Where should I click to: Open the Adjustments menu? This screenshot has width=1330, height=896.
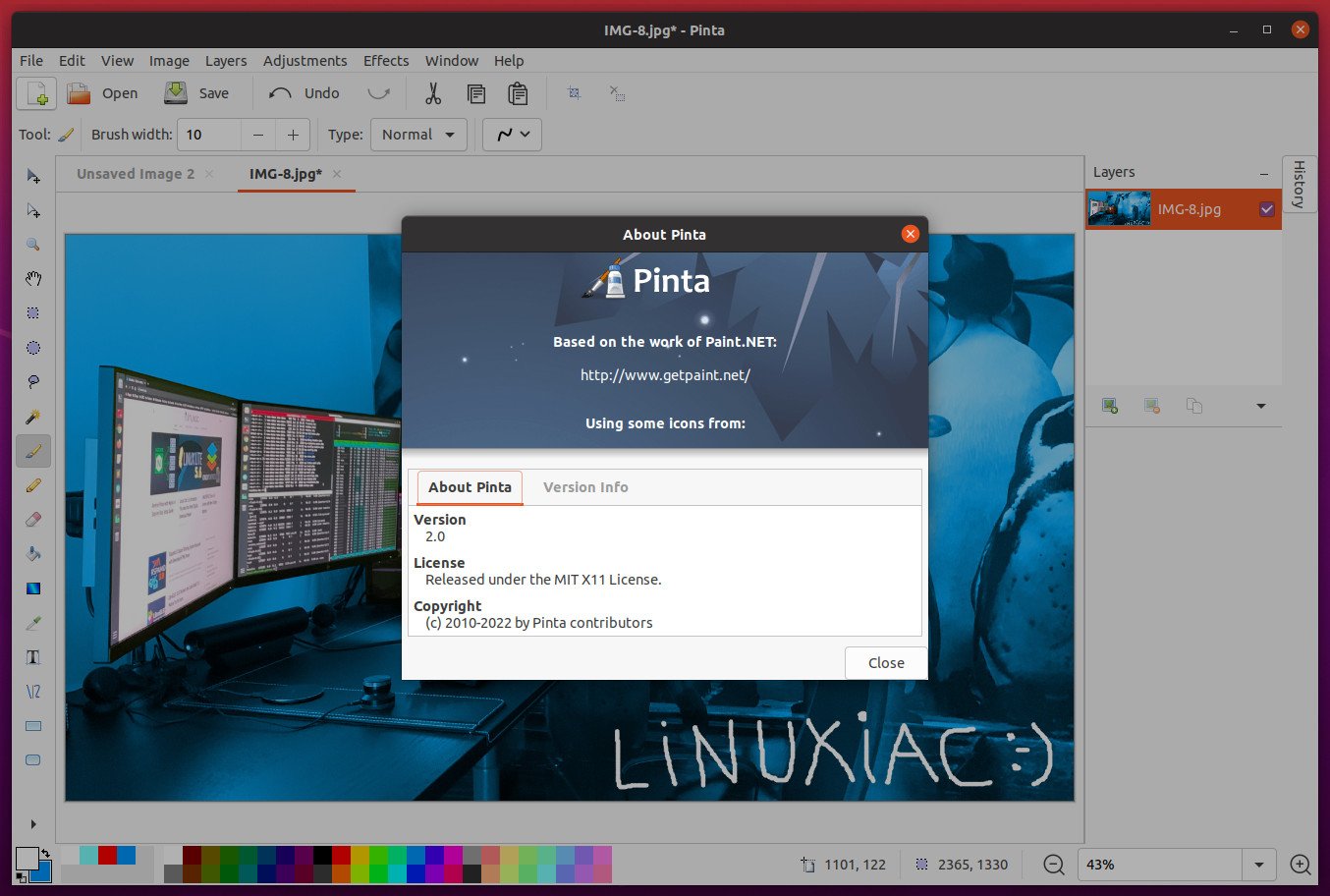point(305,61)
